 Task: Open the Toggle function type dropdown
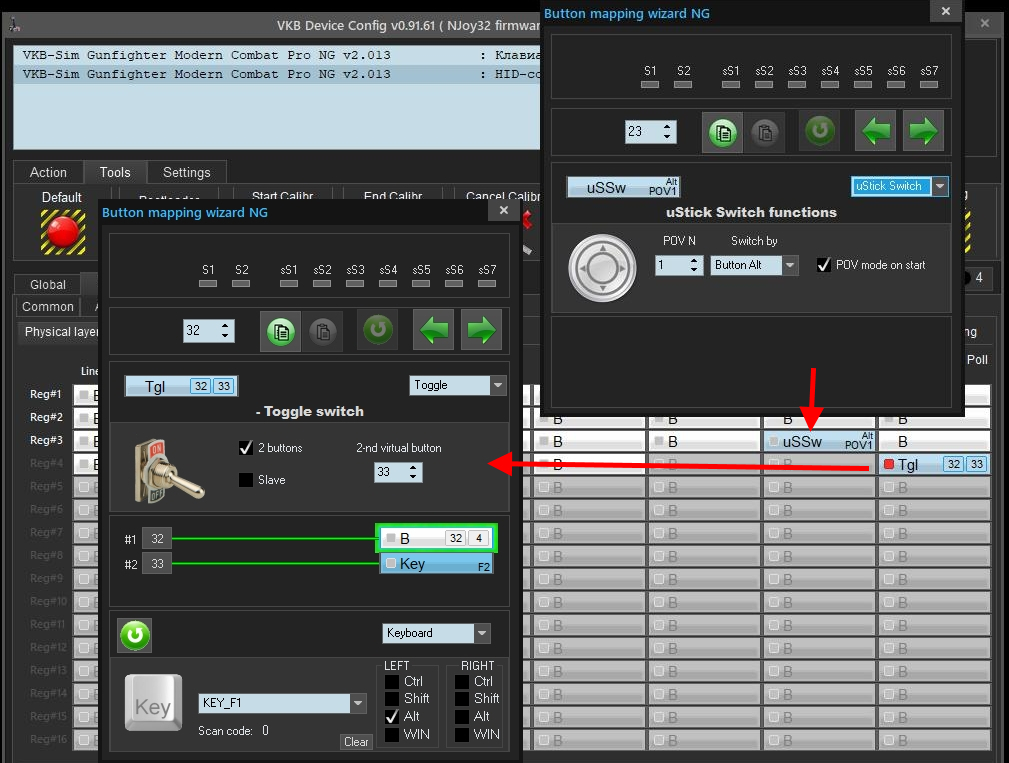[498, 385]
